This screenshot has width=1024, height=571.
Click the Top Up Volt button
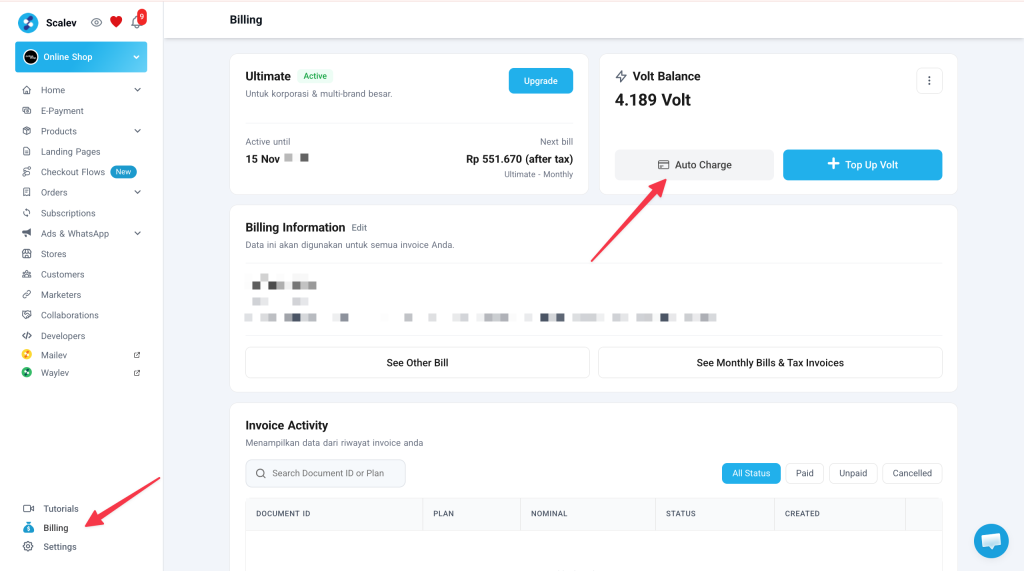pyautogui.click(x=862, y=165)
